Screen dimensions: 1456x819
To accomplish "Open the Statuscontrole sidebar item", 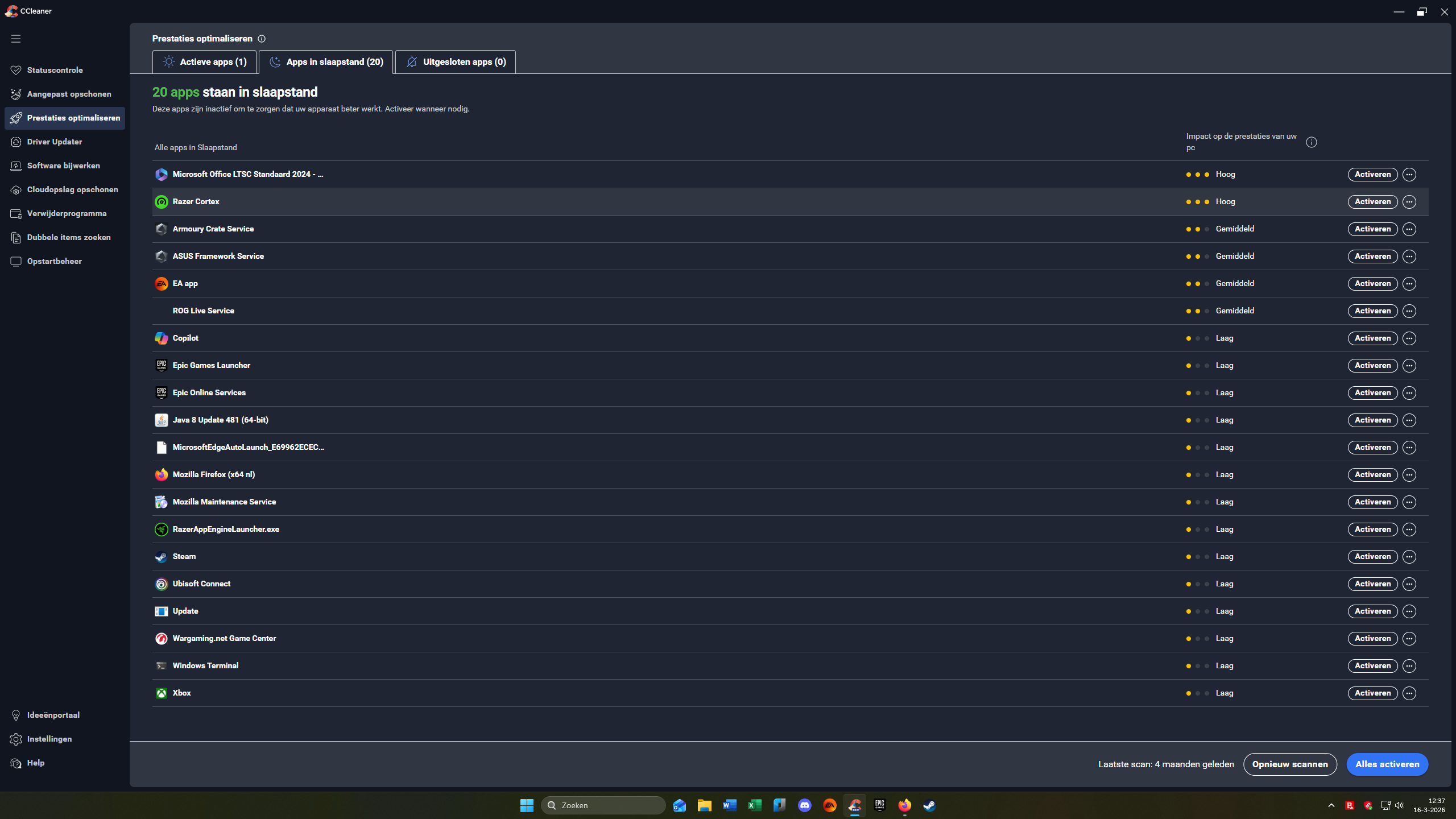I will (x=55, y=70).
